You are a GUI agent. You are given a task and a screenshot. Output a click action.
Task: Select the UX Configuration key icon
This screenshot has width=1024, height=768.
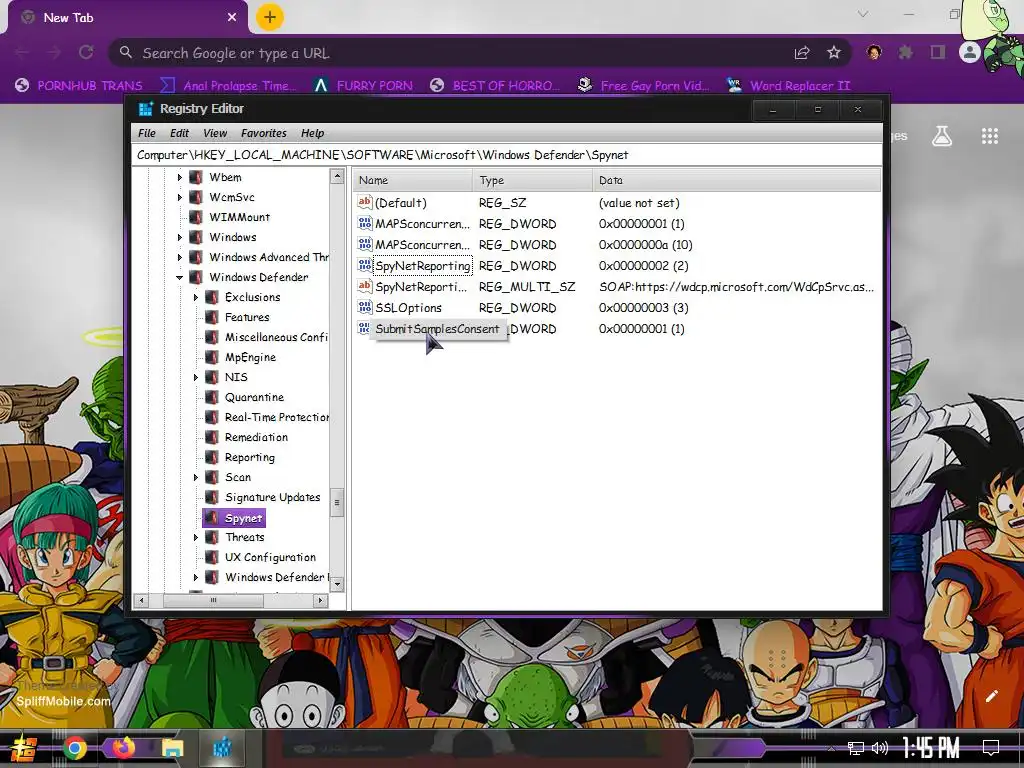pyautogui.click(x=212, y=557)
